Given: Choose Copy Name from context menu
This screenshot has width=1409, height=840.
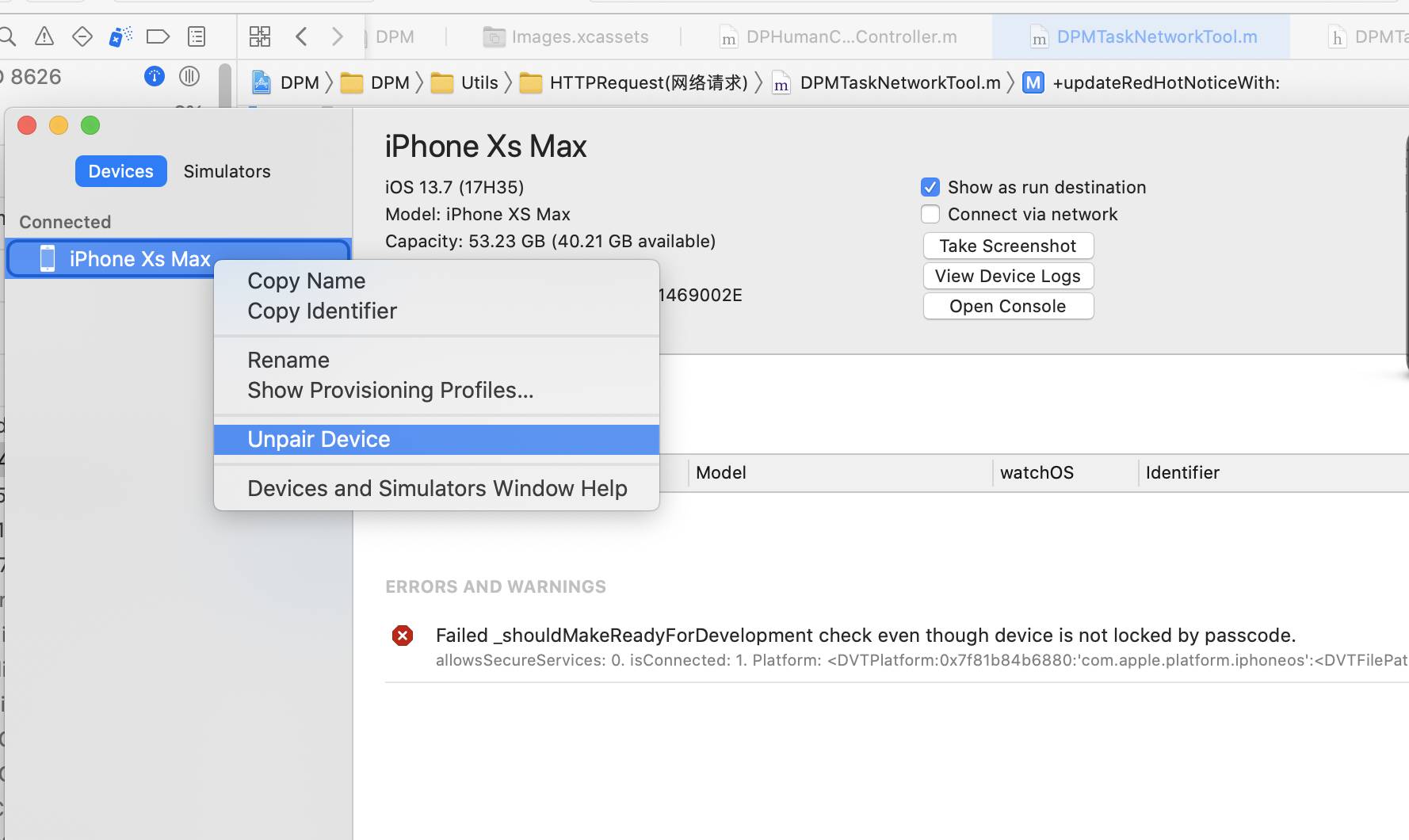Looking at the screenshot, I should pyautogui.click(x=437, y=281).
